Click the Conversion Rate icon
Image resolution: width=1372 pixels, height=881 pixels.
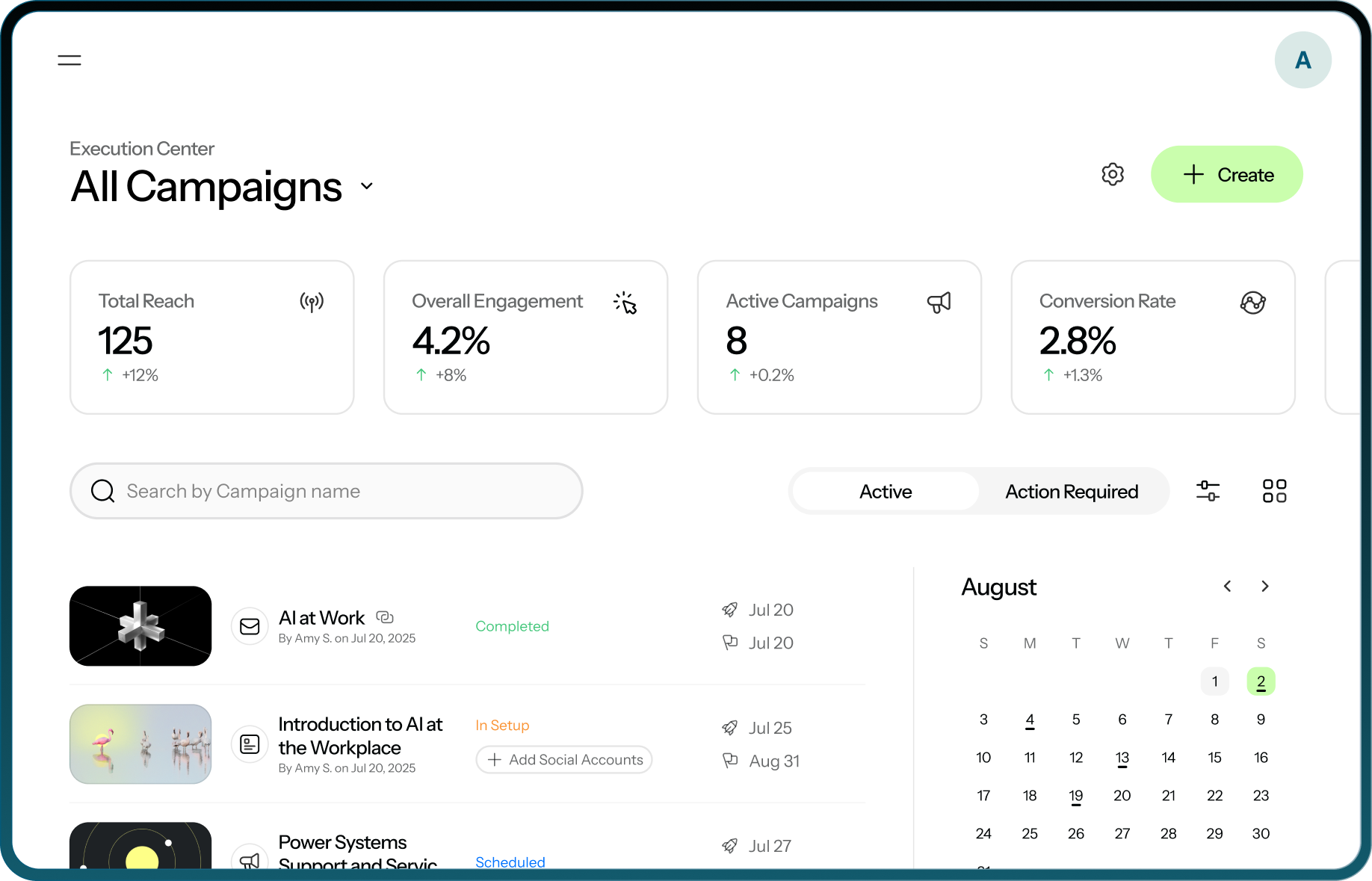tap(1253, 302)
